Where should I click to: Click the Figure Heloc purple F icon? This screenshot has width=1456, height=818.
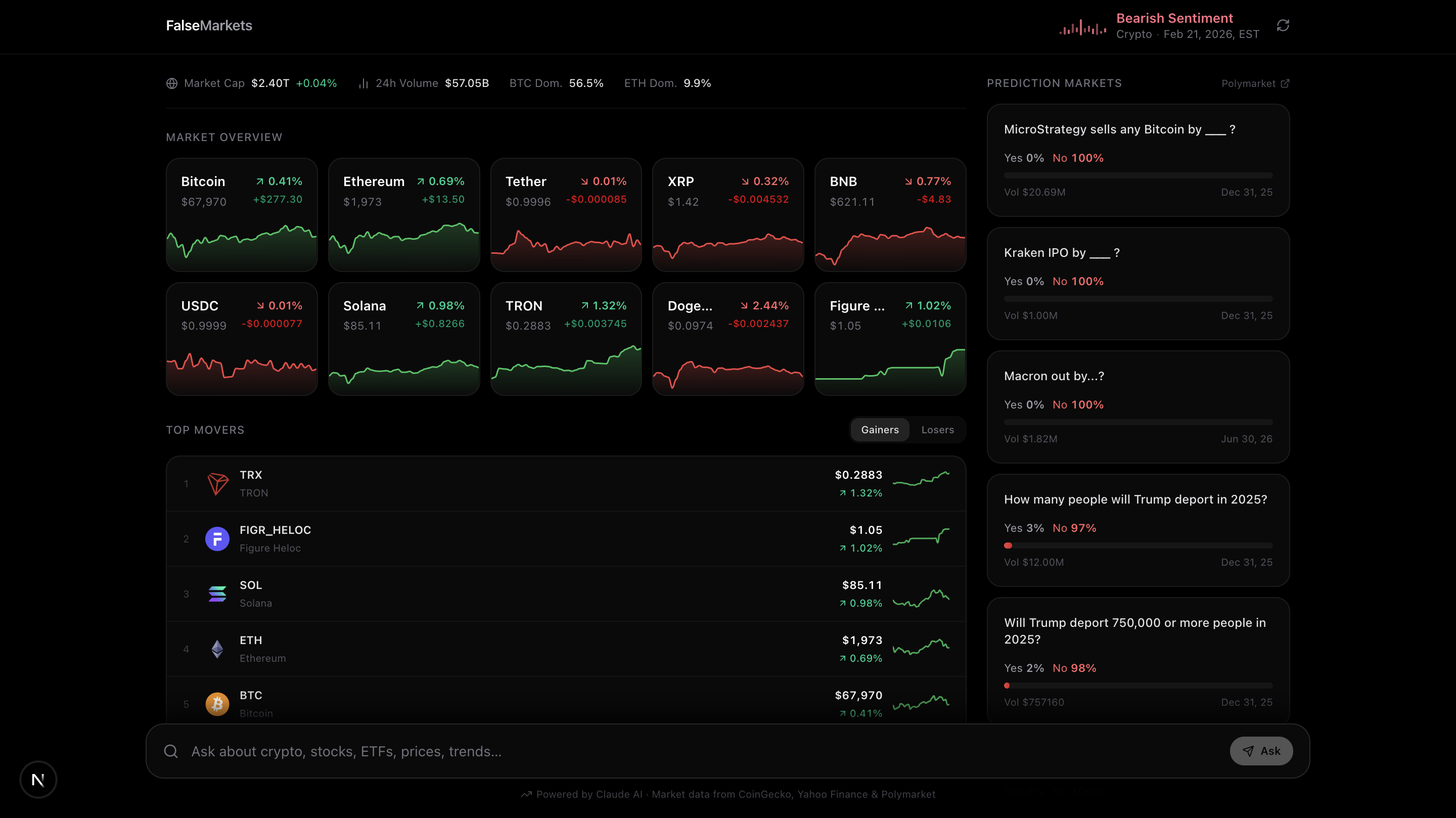(x=217, y=539)
